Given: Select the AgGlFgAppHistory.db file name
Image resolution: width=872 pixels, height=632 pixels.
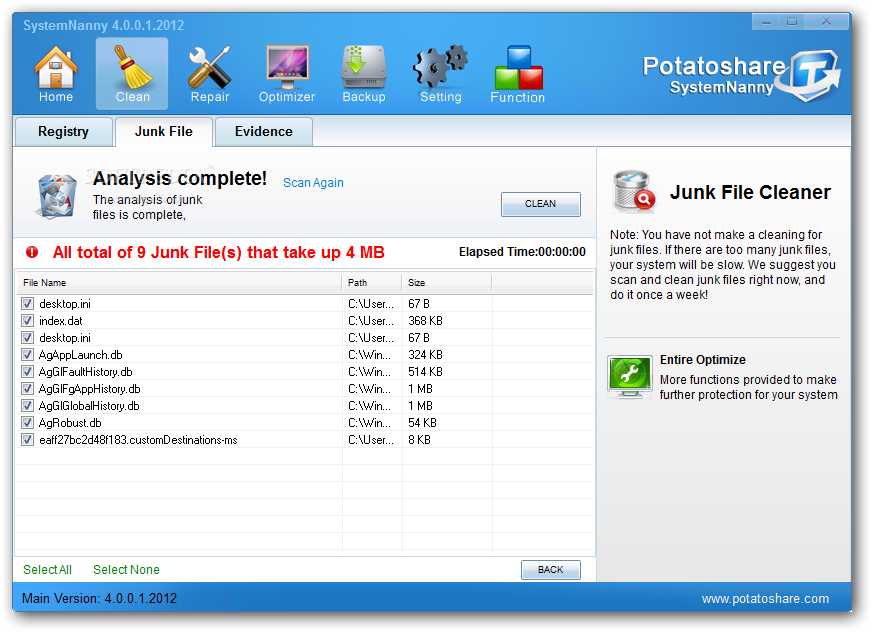Looking at the screenshot, I should [x=90, y=389].
